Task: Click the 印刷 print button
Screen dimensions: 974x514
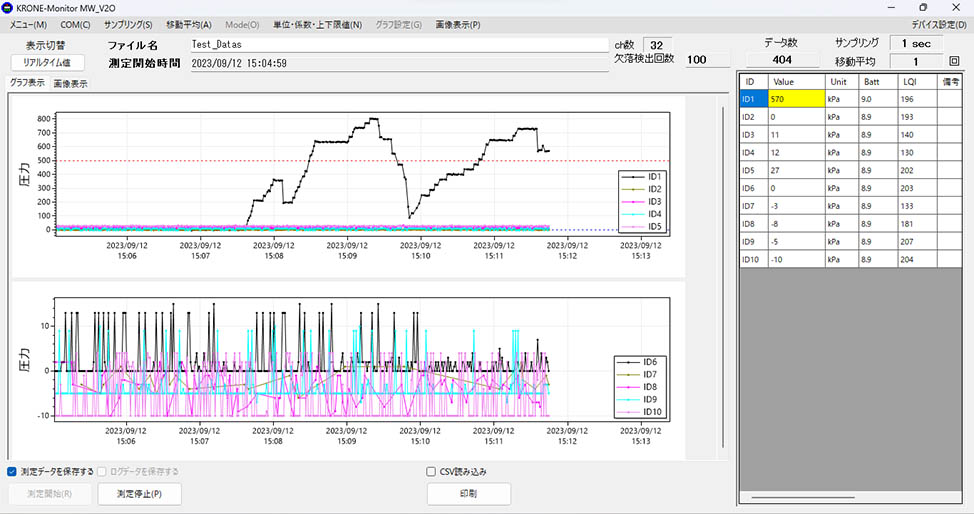Action: pos(469,493)
